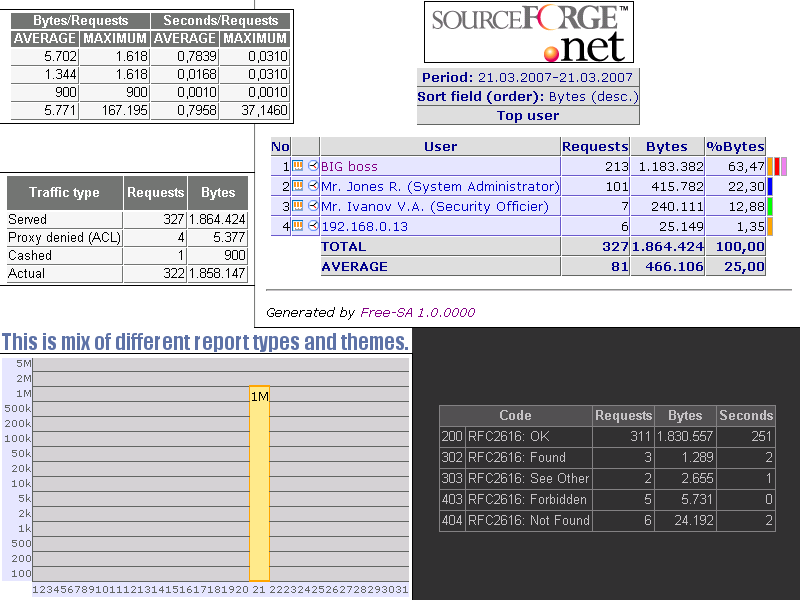Open the 192.168.0.13 user link
The width and height of the screenshot is (800, 600).
pyautogui.click(x=364, y=227)
